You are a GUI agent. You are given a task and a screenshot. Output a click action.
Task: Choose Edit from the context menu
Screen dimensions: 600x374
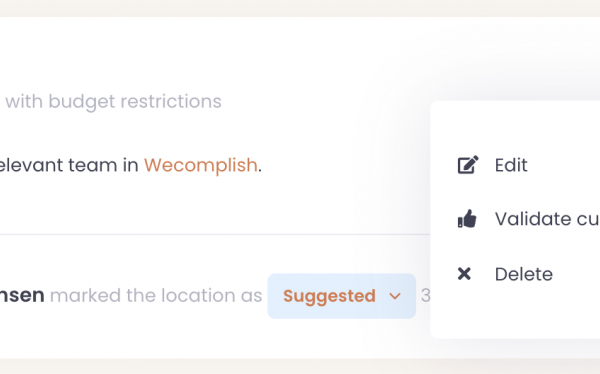coord(511,165)
